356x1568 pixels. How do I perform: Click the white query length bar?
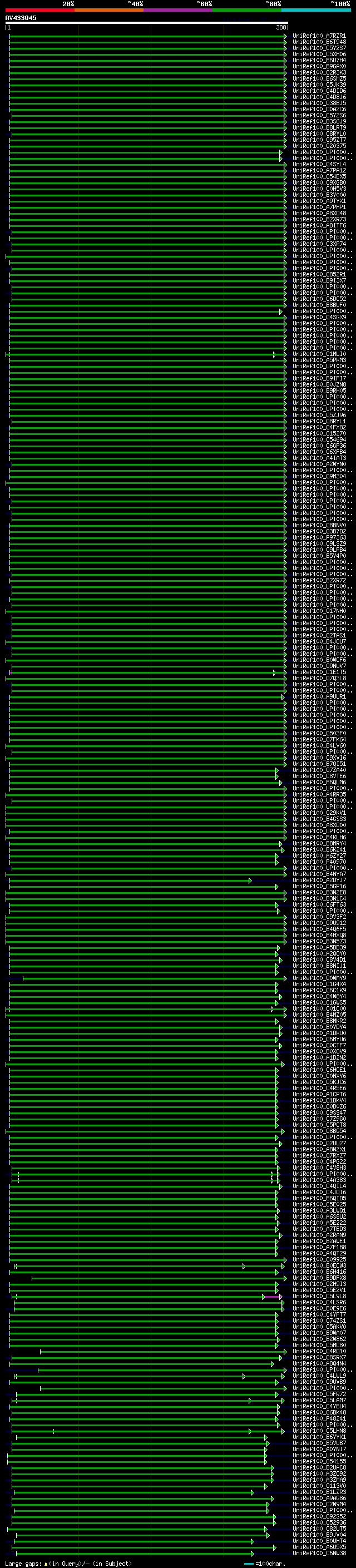(147, 22)
